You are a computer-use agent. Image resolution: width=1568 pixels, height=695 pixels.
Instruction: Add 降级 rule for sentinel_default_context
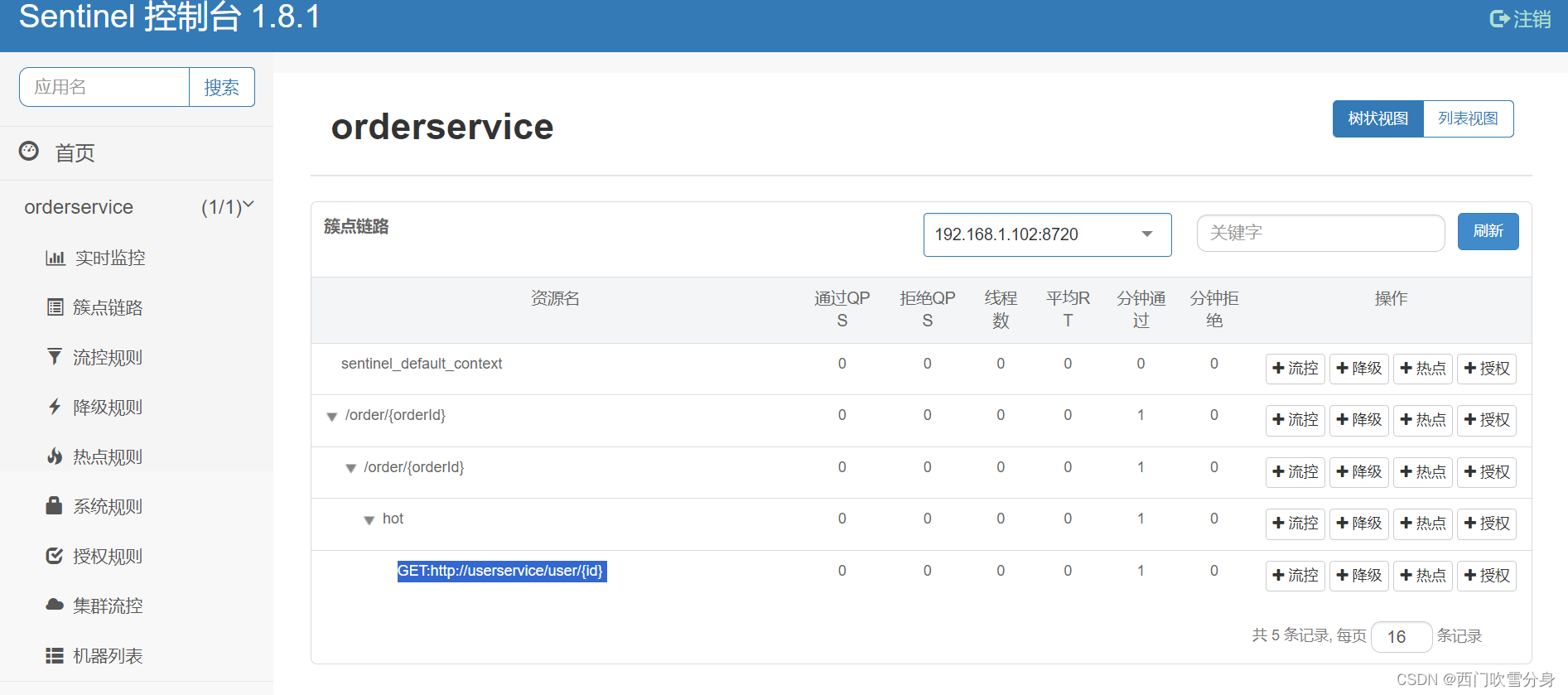click(1359, 368)
